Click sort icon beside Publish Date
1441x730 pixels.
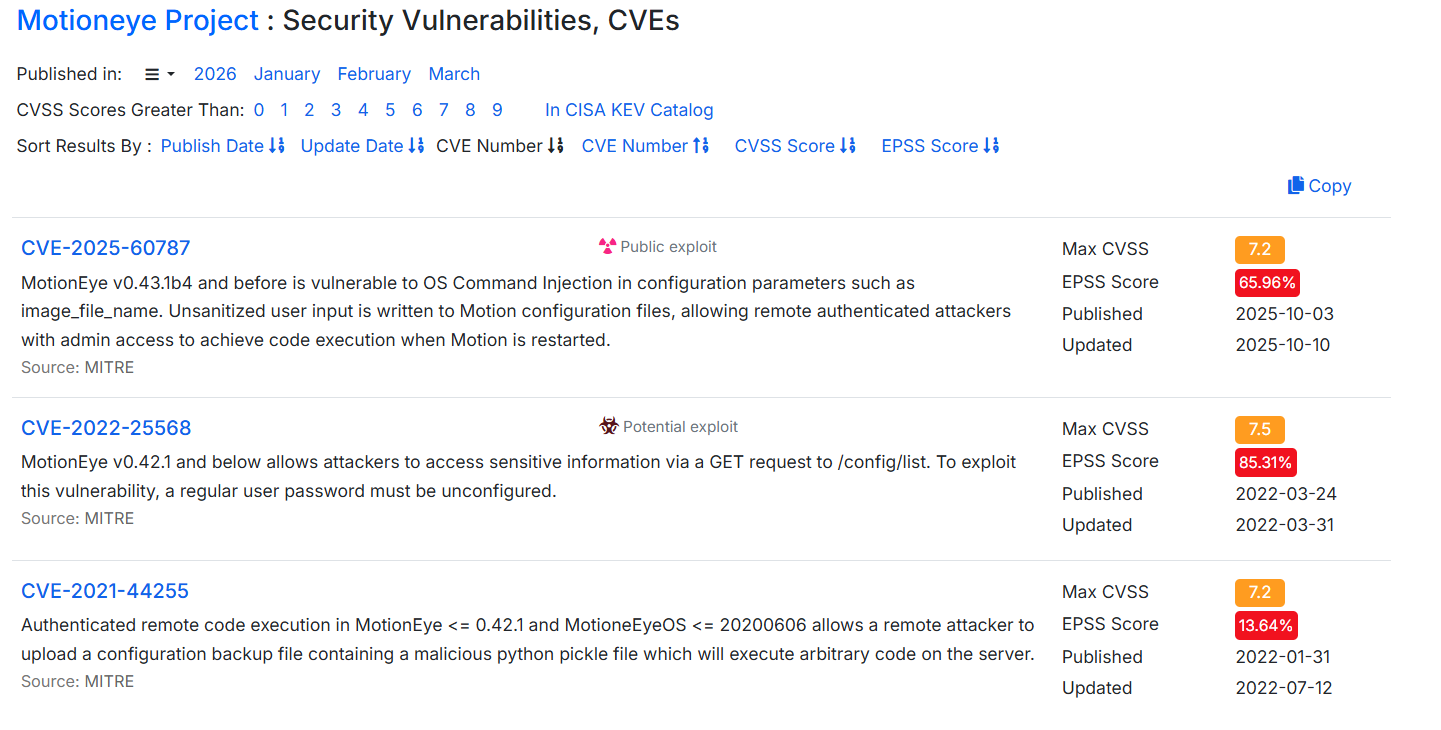pos(277,146)
